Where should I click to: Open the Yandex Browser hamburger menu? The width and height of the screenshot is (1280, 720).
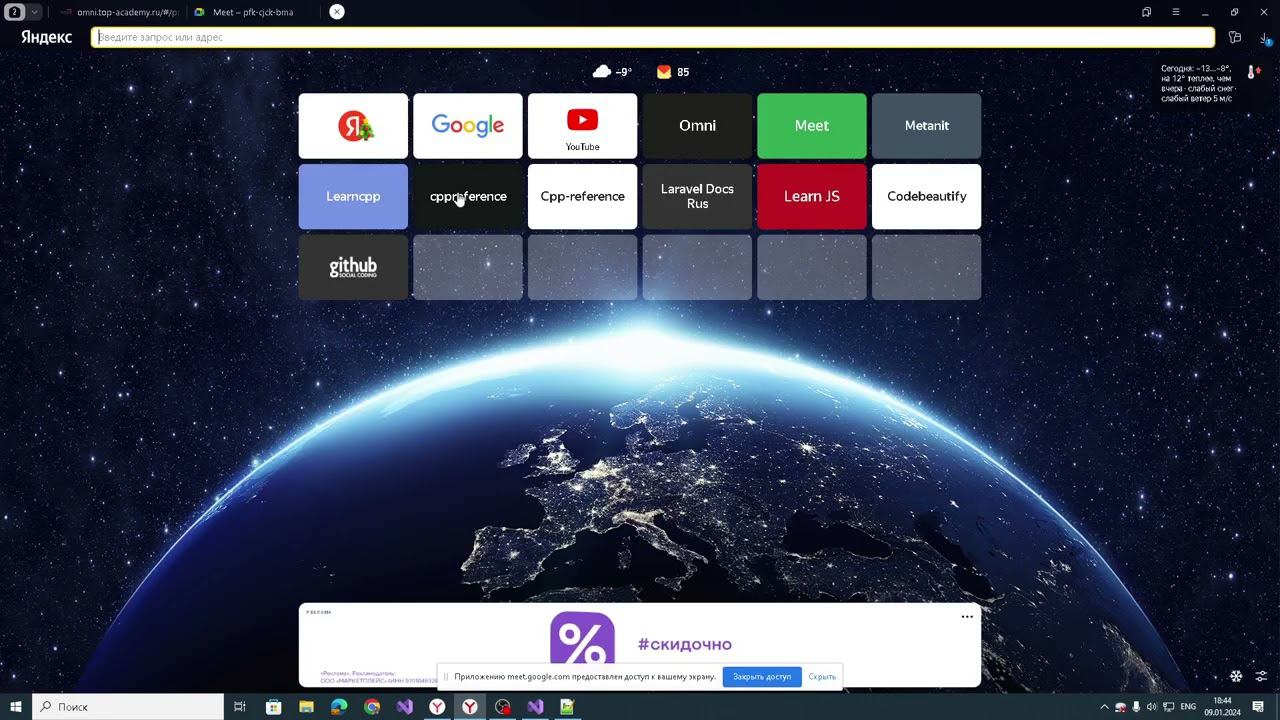[x=1176, y=12]
